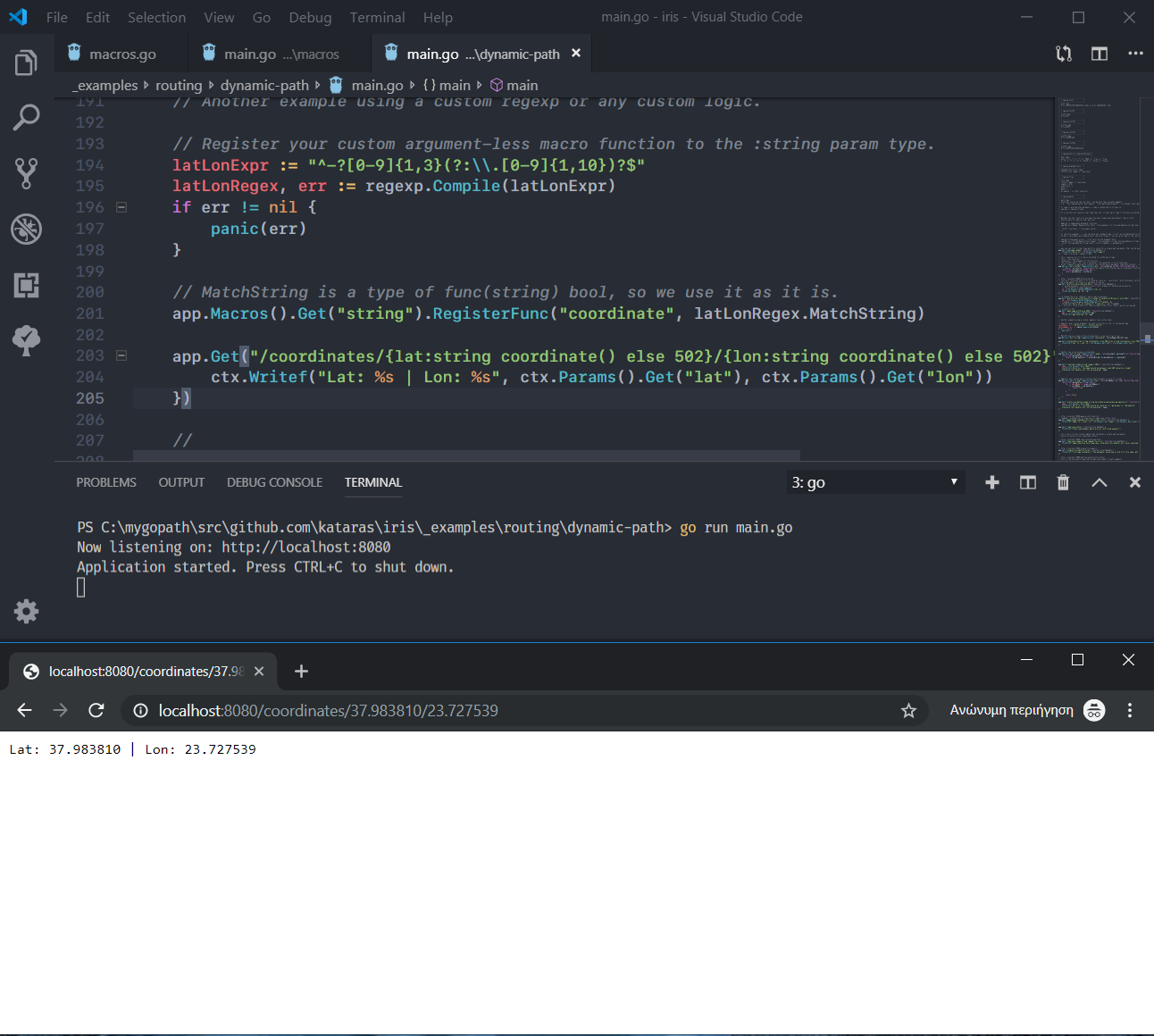Open the Debug view
This screenshot has height=1036, width=1154.
click(25, 229)
